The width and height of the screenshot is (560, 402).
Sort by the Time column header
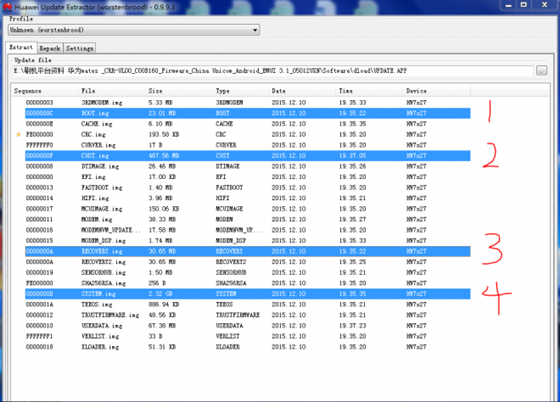coord(369,91)
